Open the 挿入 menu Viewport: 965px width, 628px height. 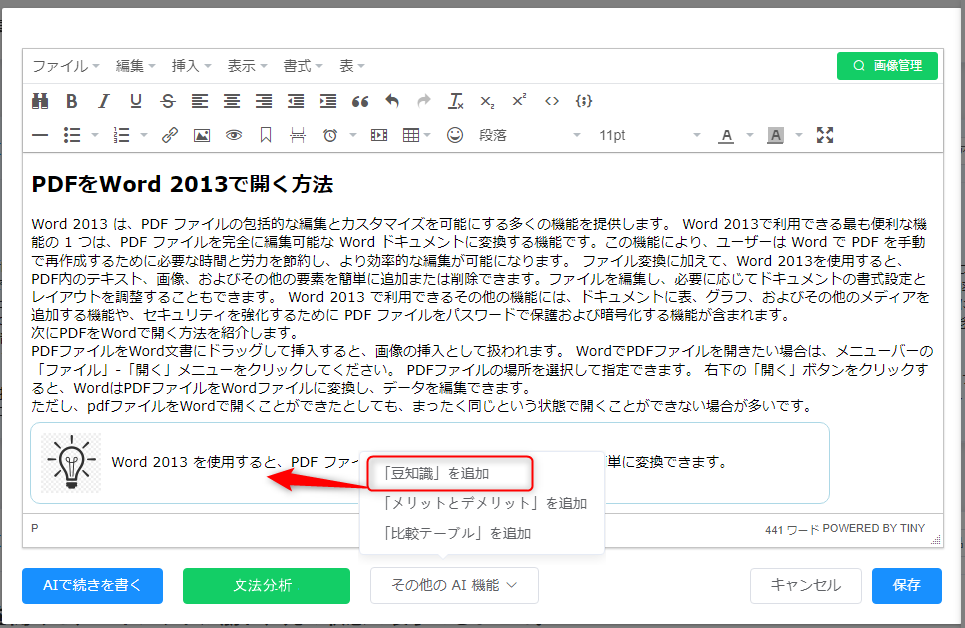(191, 66)
